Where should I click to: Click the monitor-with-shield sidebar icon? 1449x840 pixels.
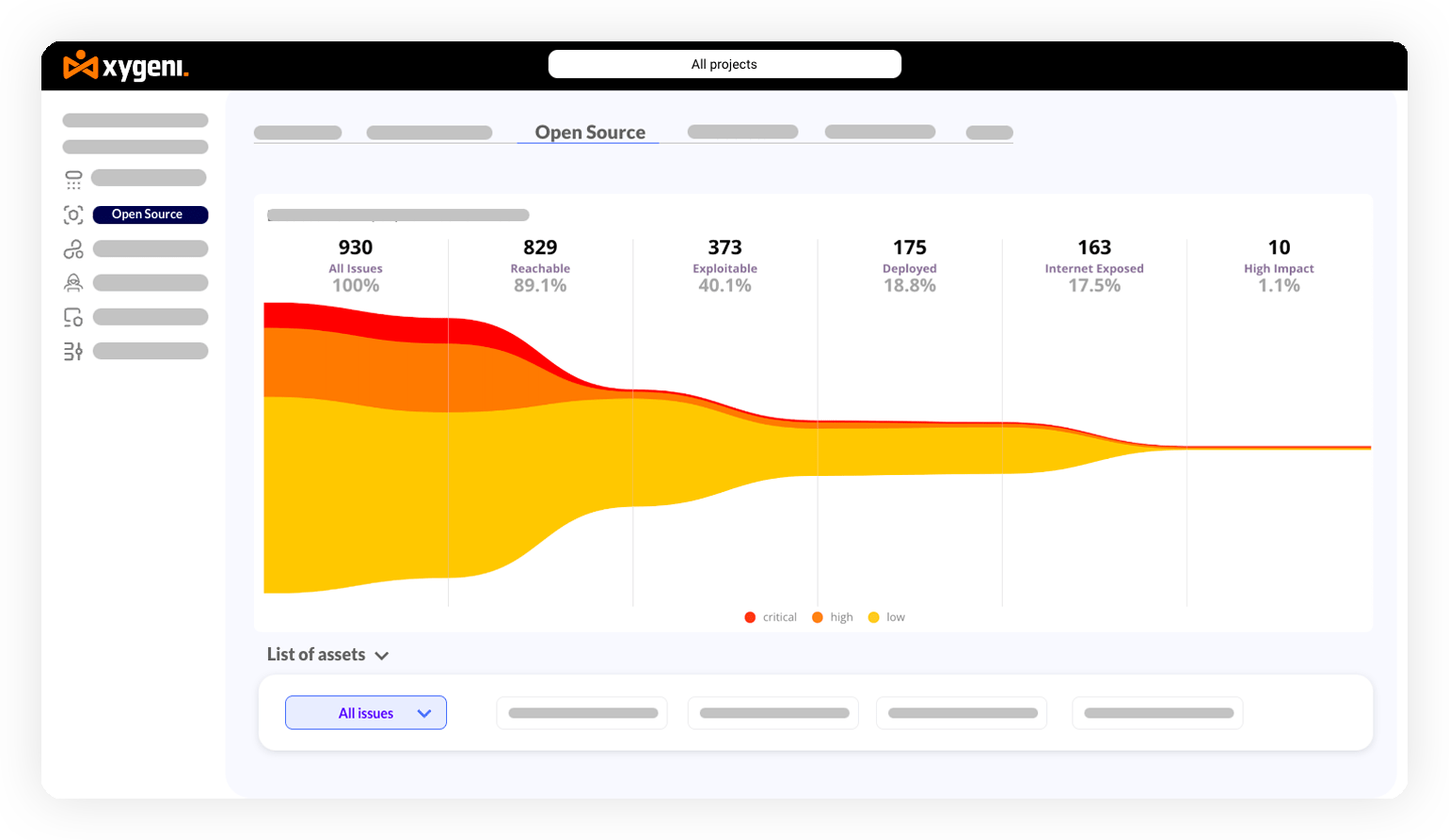(x=73, y=317)
